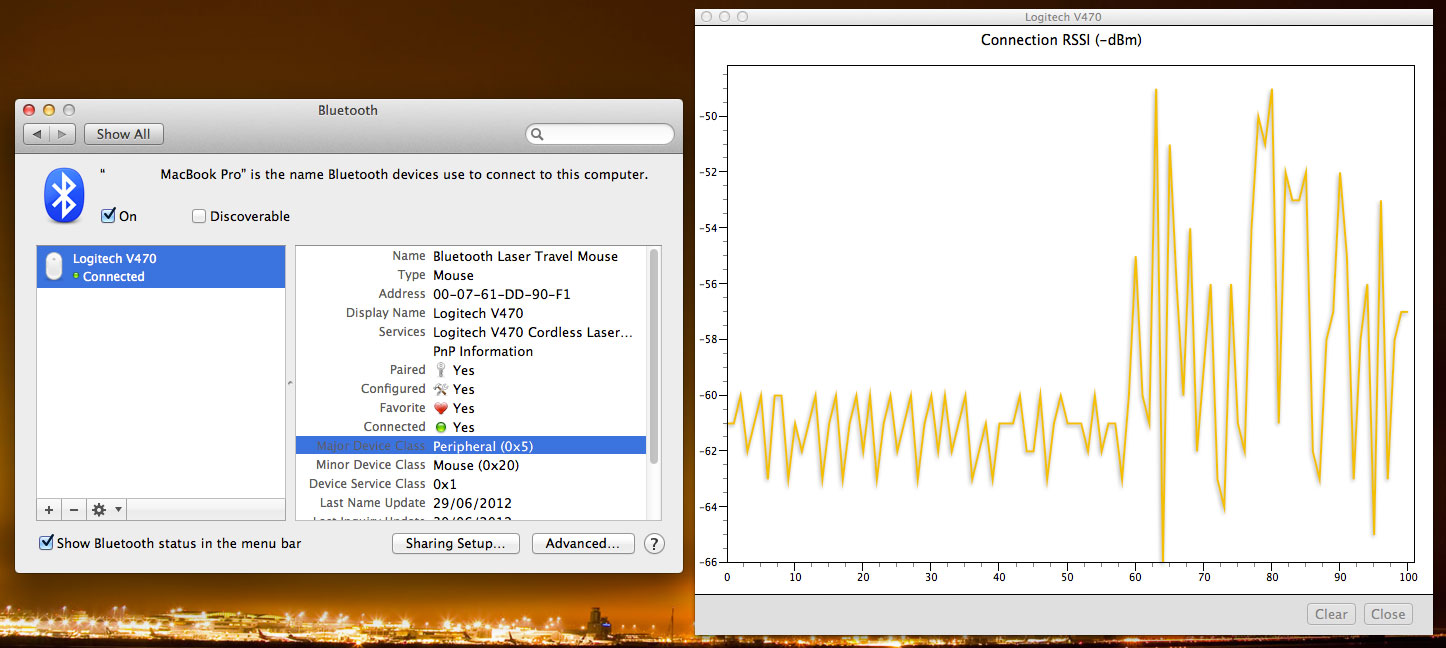Click the magnifier icon in search field
The height and width of the screenshot is (648, 1446).
pos(537,134)
